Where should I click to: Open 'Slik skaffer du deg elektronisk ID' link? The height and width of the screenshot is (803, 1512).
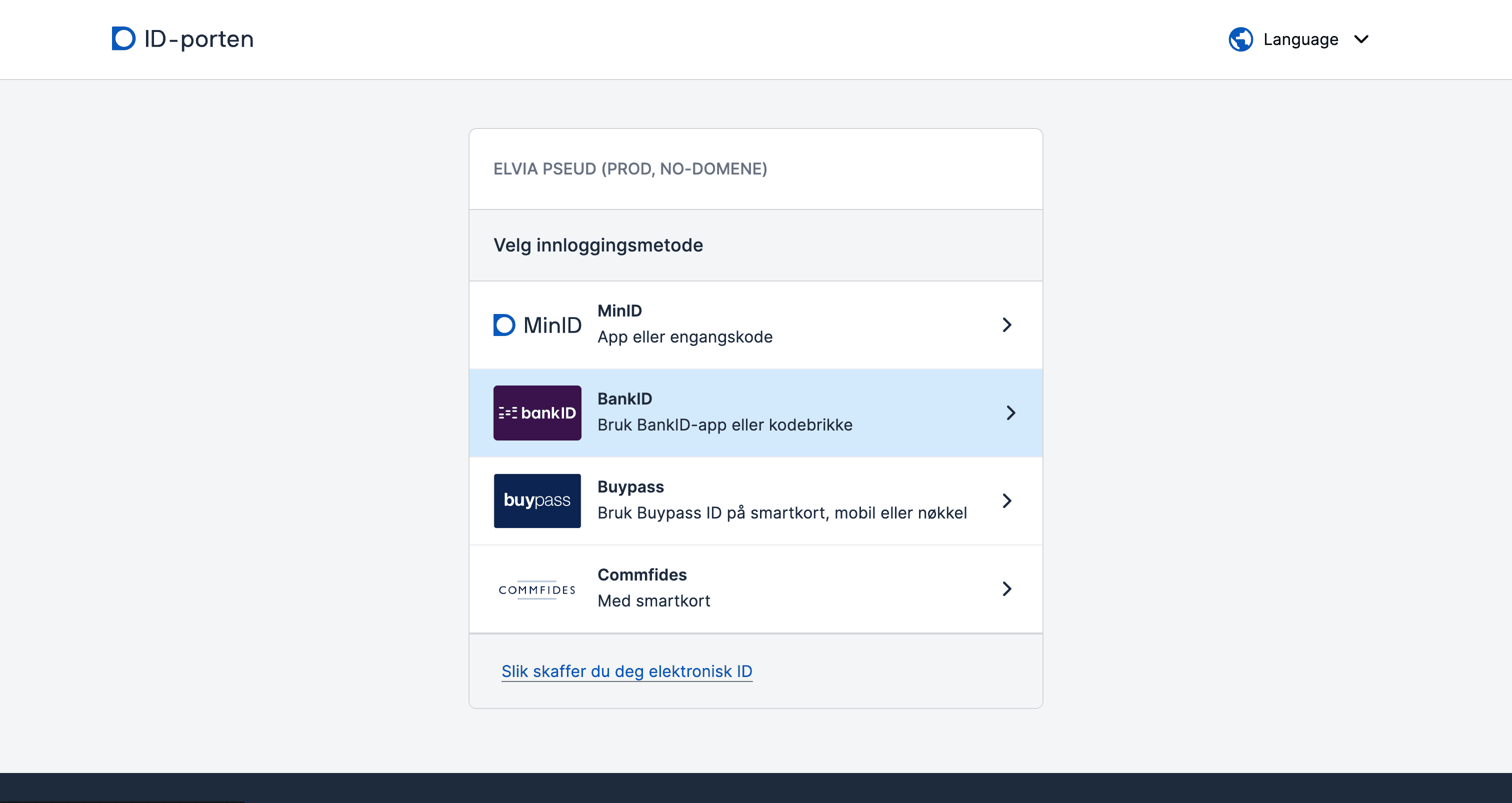click(626, 671)
